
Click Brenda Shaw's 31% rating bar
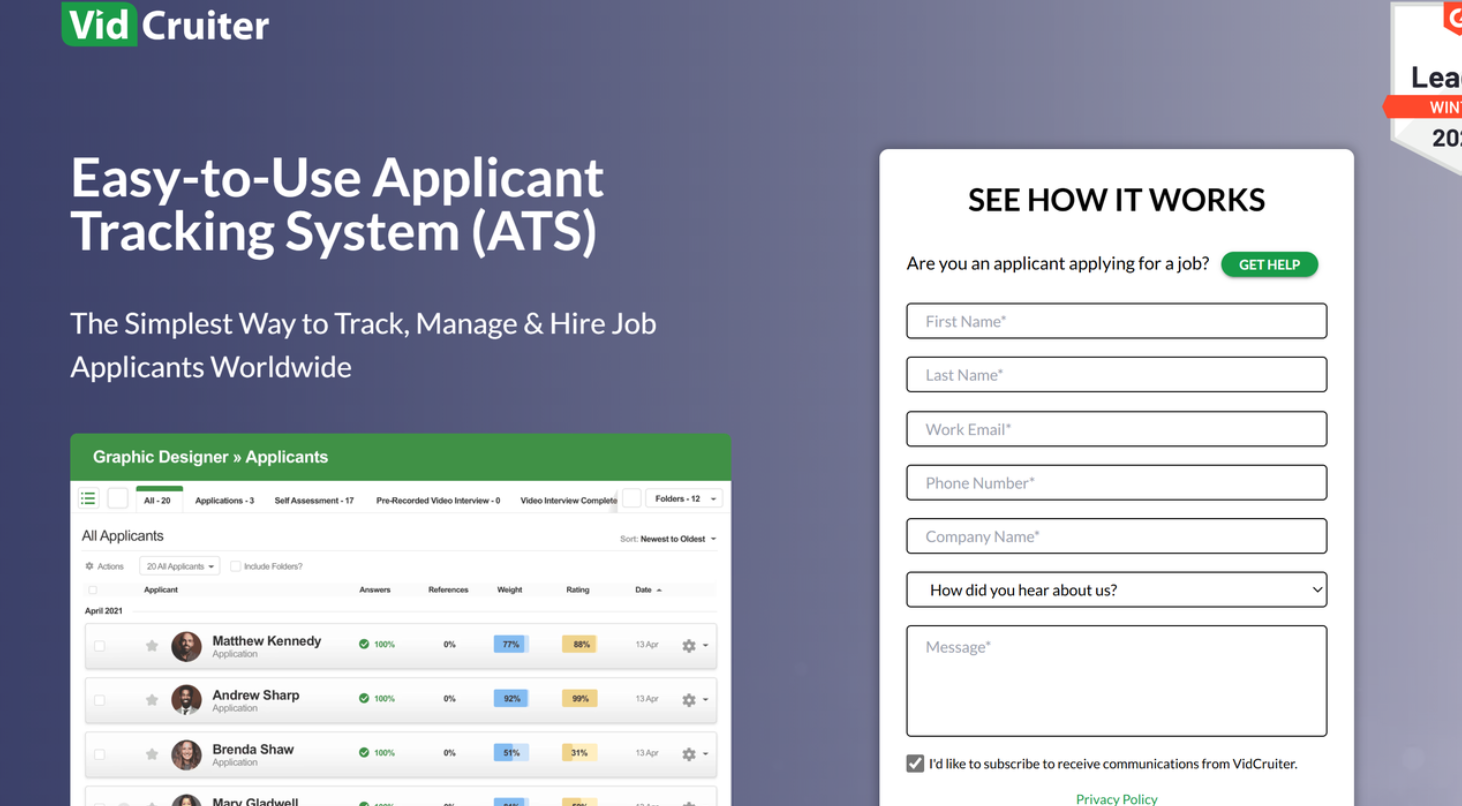[580, 752]
